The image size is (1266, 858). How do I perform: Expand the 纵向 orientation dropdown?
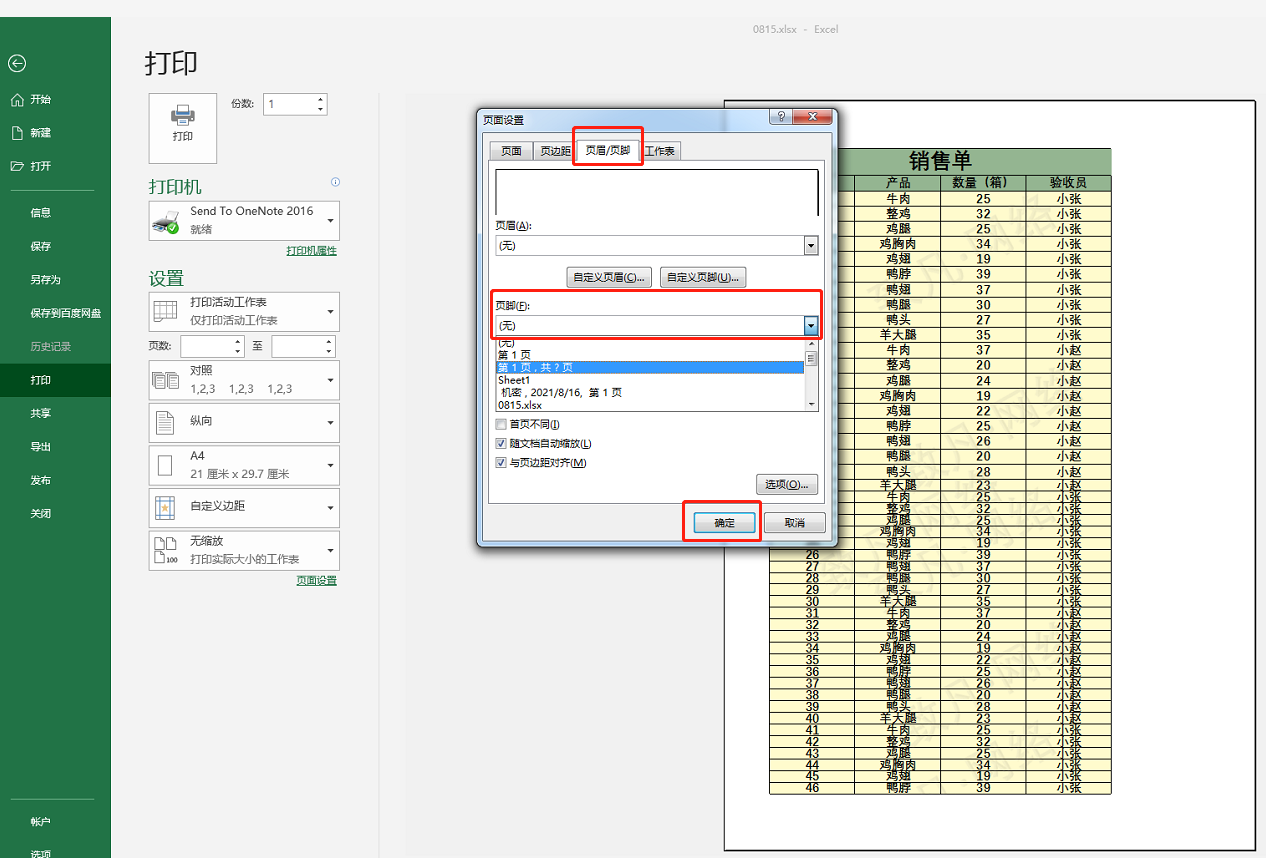click(x=244, y=422)
